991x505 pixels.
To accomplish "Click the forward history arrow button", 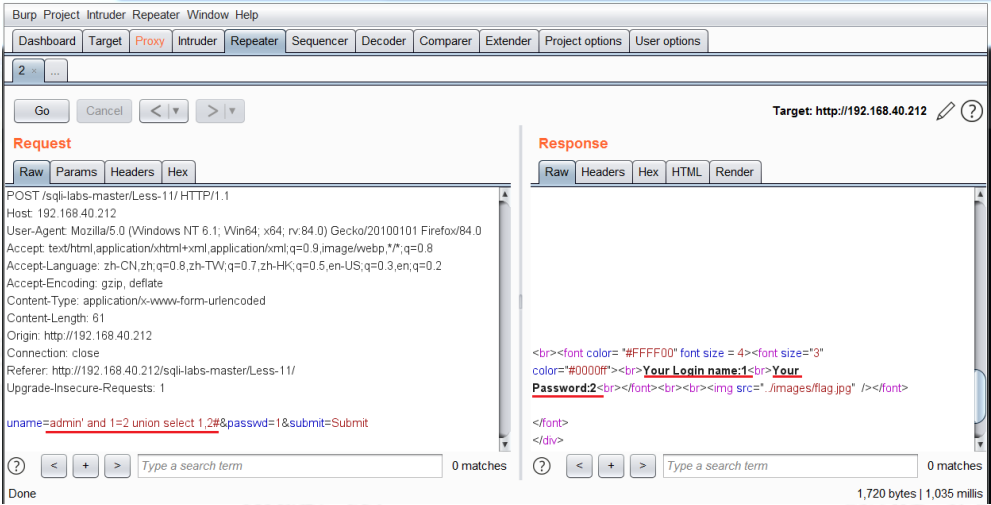I will point(212,111).
